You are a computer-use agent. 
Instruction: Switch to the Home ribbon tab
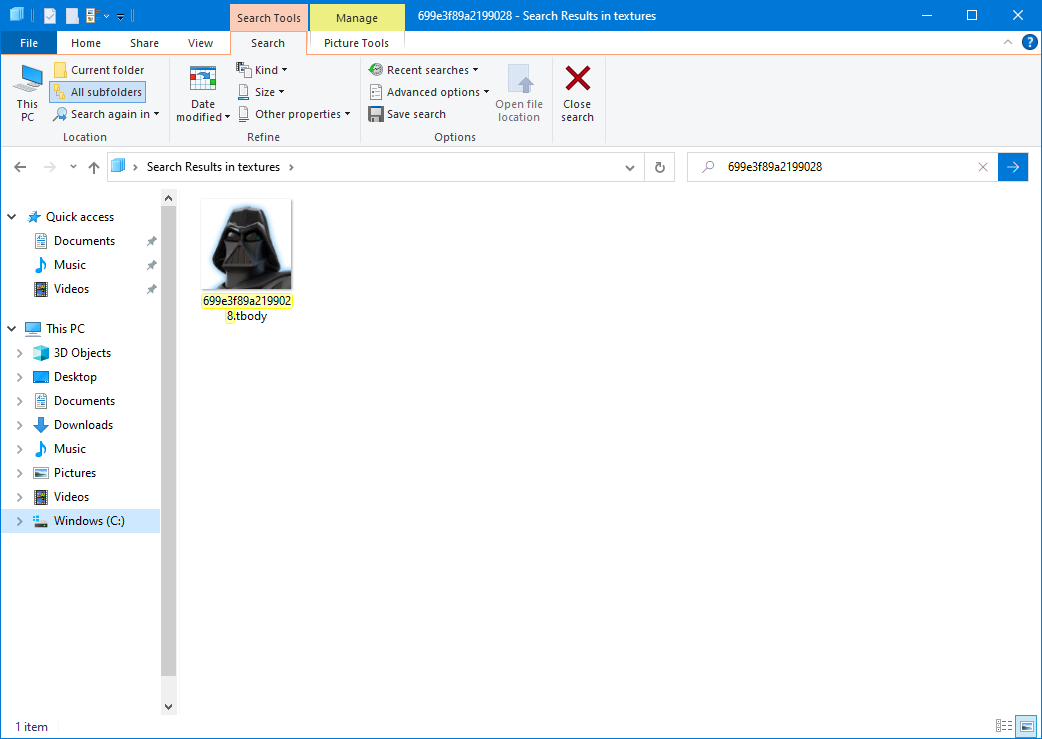pyautogui.click(x=86, y=43)
